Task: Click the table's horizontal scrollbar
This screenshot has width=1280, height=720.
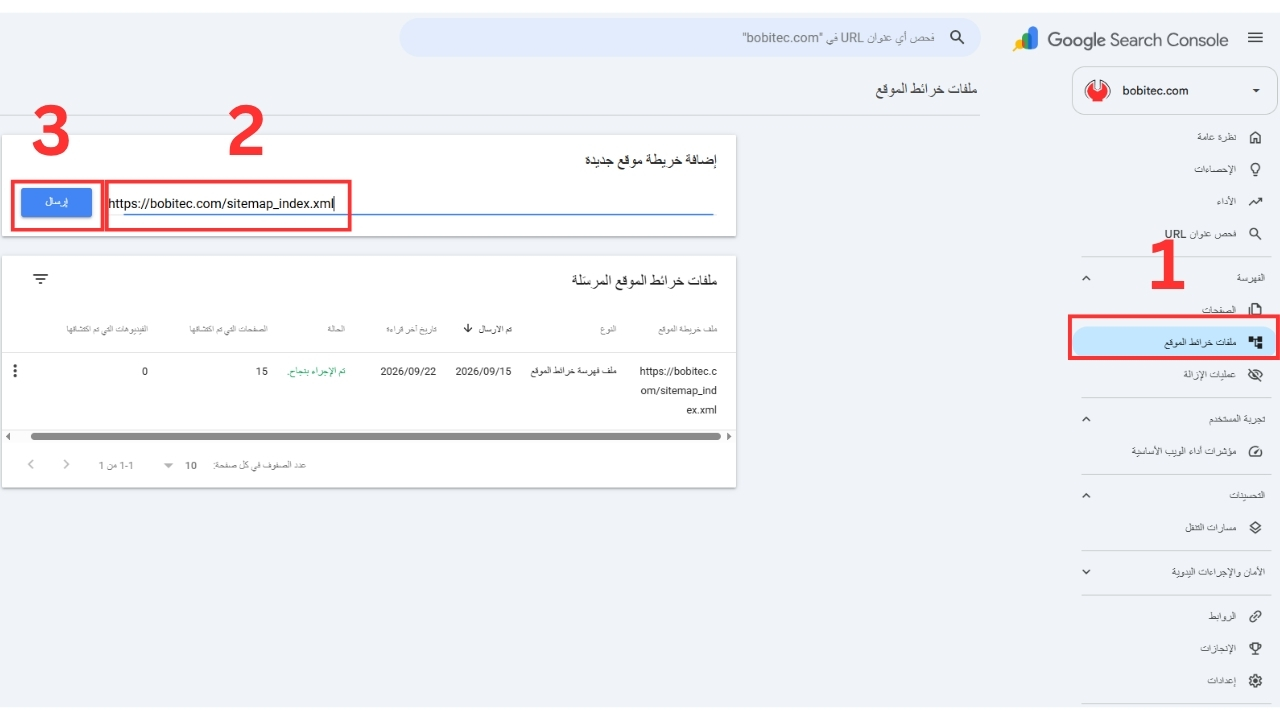Action: tap(376, 436)
